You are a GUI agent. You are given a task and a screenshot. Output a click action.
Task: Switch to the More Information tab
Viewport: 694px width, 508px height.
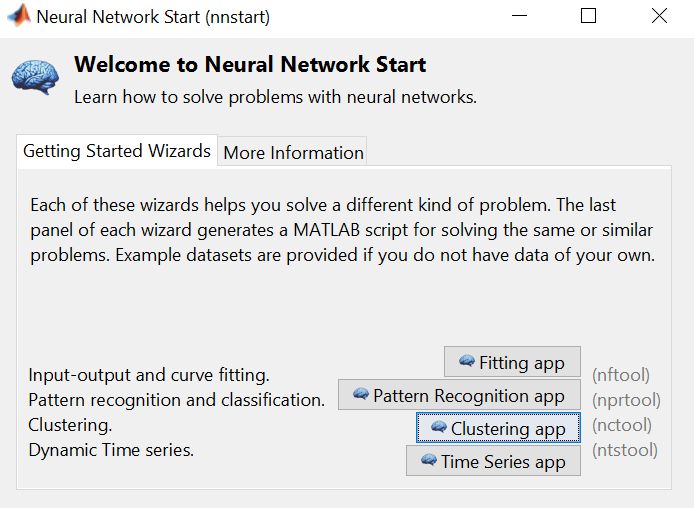tap(293, 153)
